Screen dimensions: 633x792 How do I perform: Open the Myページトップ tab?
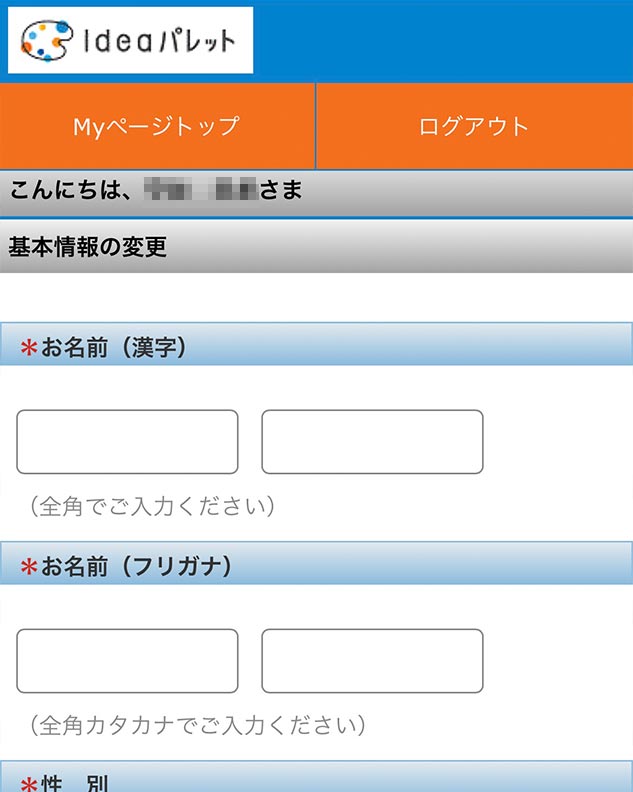[x=157, y=126]
